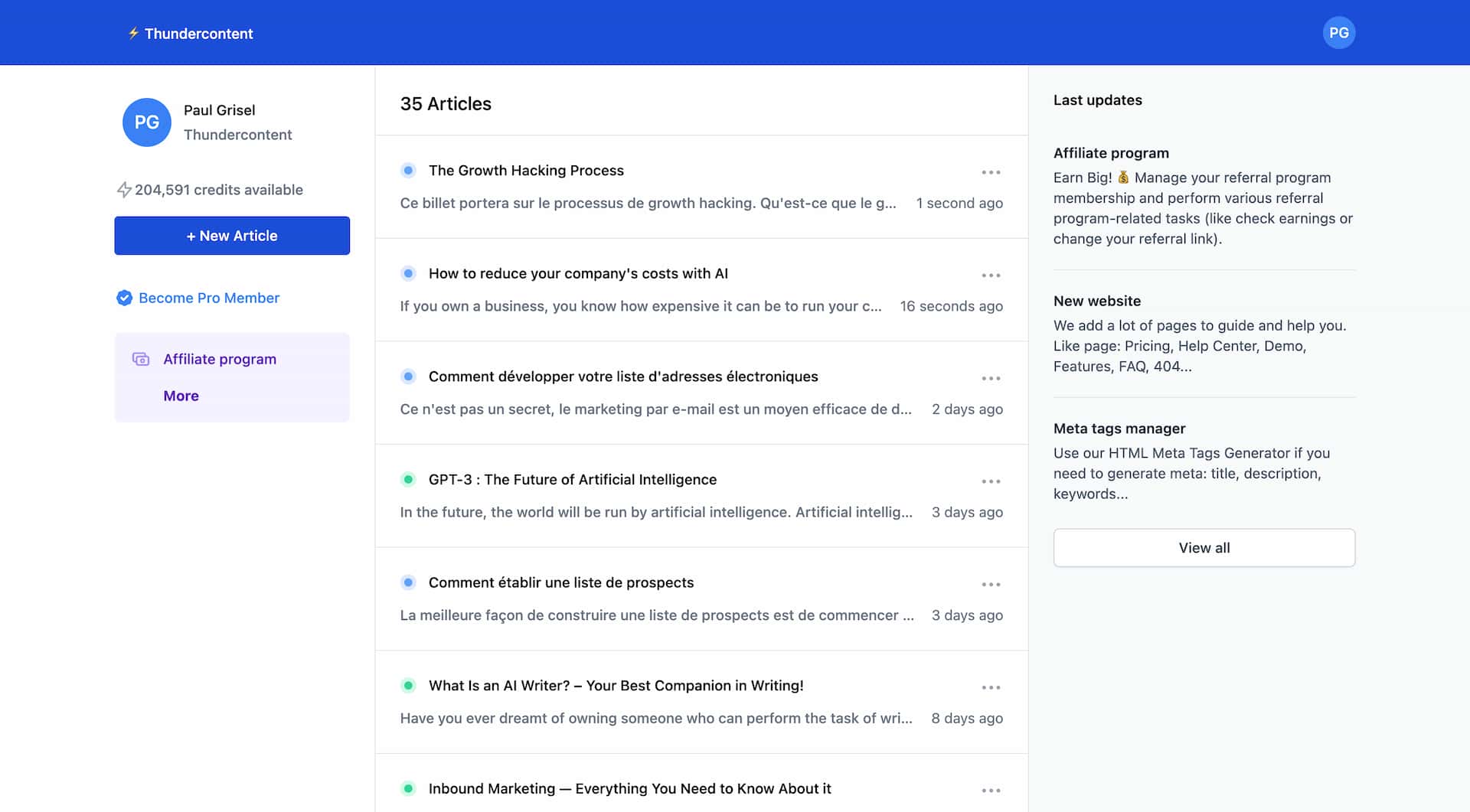Open three-dot menu for Comment développer votre liste article
This screenshot has height=812, width=1470.
click(991, 379)
